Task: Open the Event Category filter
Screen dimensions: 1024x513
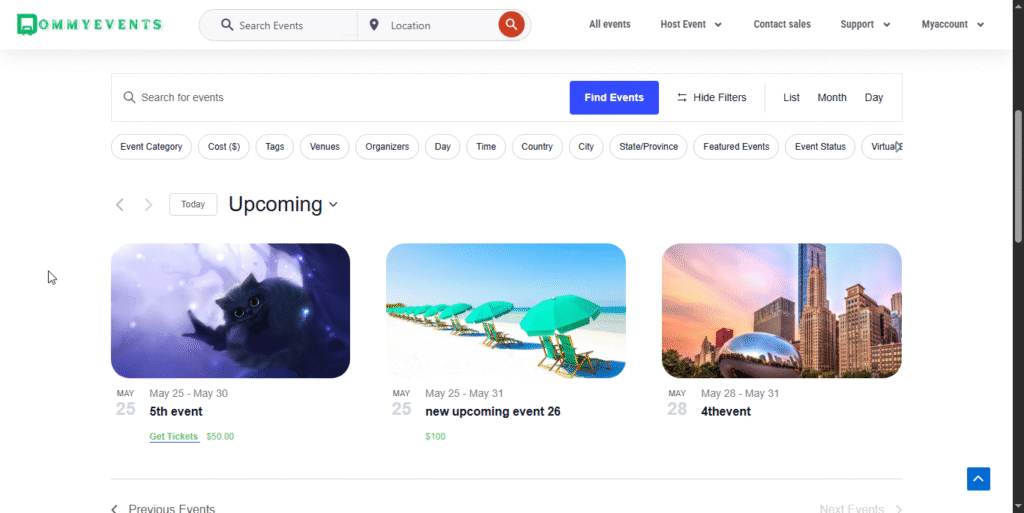Action: (x=152, y=147)
